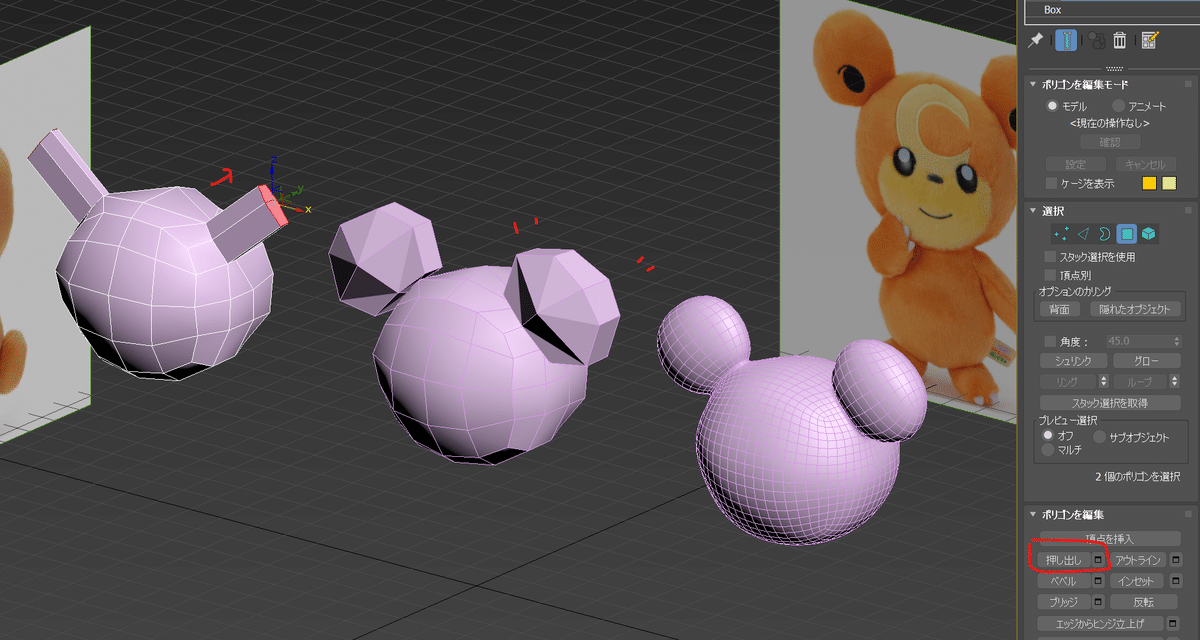Viewport: 1200px width, 640px height.
Task: Enable 角度 checkbox
Action: [x=1051, y=341]
